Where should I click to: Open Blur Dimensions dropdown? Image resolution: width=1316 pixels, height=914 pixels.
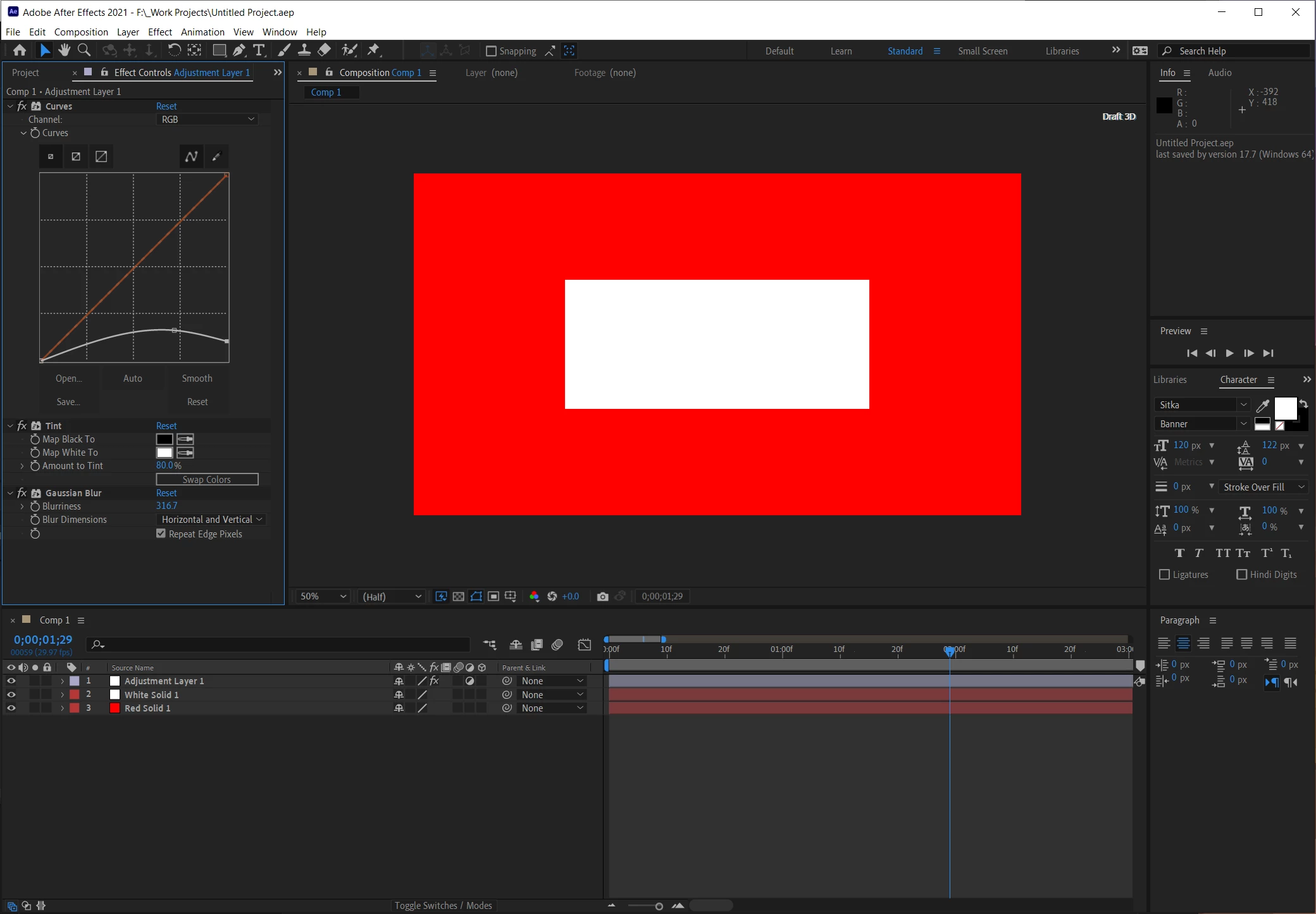[x=211, y=519]
